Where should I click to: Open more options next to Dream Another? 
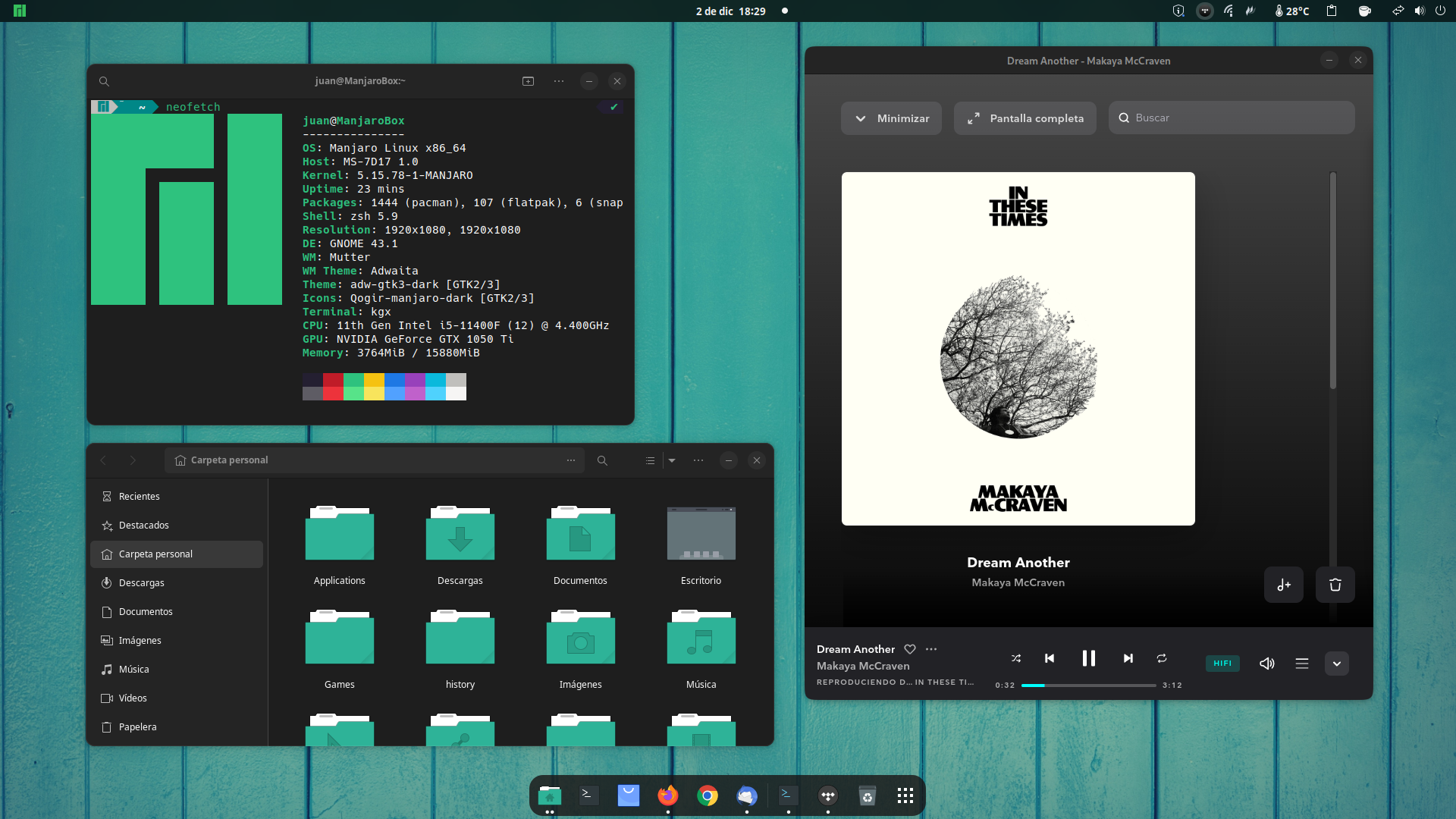coord(931,649)
